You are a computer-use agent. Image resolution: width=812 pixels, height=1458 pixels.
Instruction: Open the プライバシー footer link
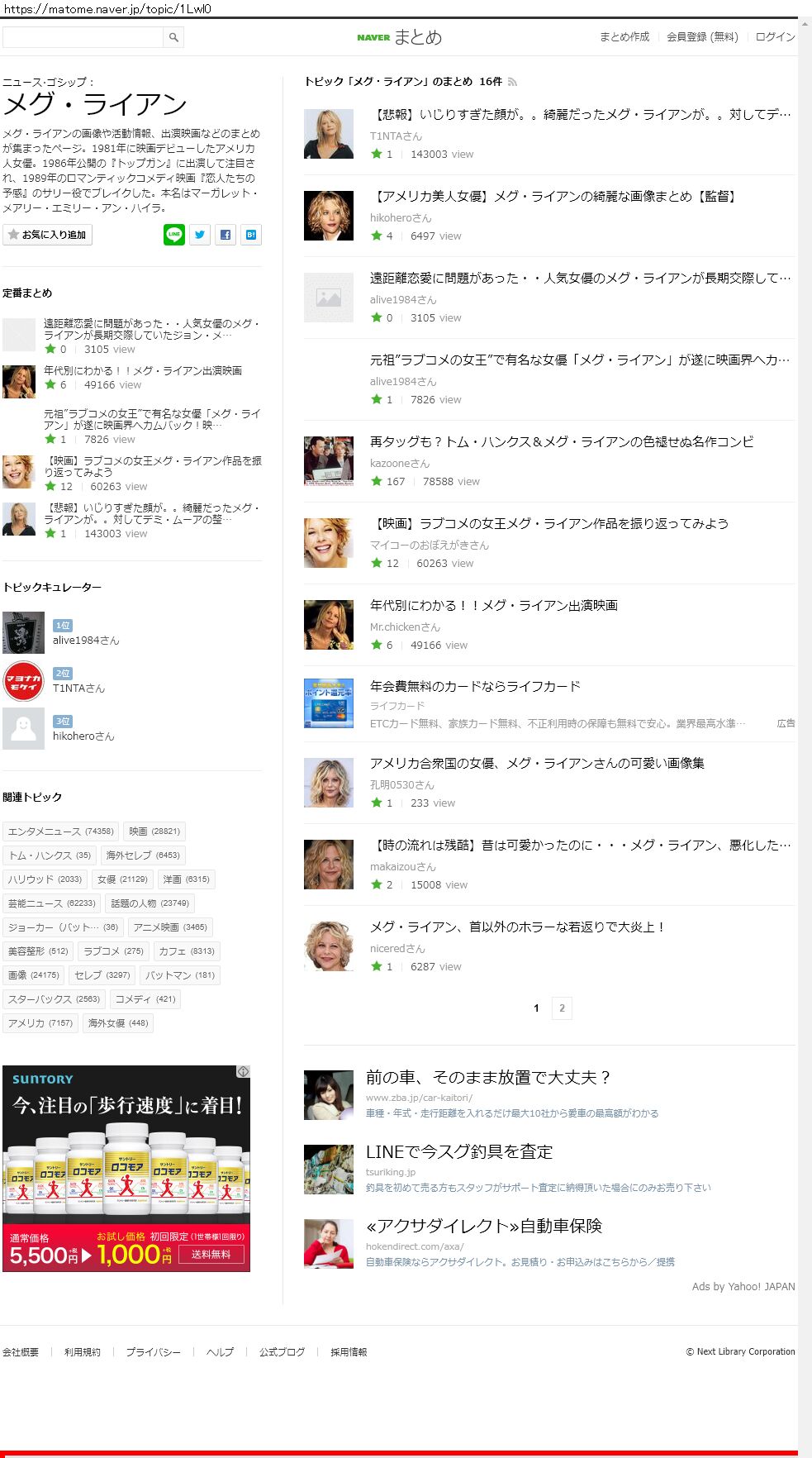coord(153,1352)
